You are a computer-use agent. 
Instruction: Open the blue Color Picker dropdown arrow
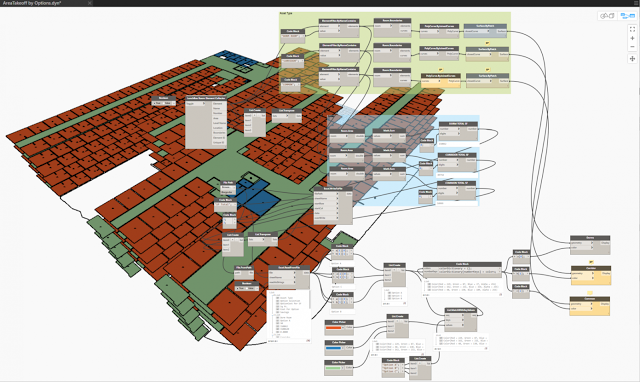(344, 348)
